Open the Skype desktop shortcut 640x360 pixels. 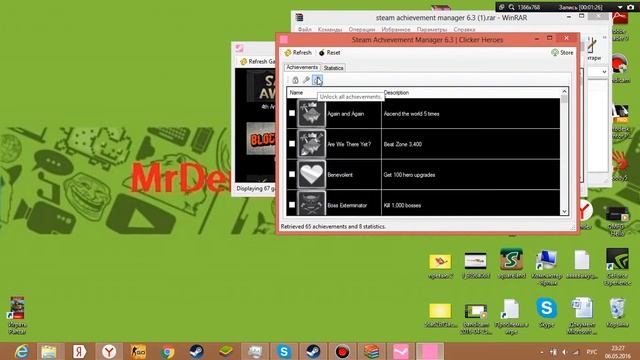[547, 313]
